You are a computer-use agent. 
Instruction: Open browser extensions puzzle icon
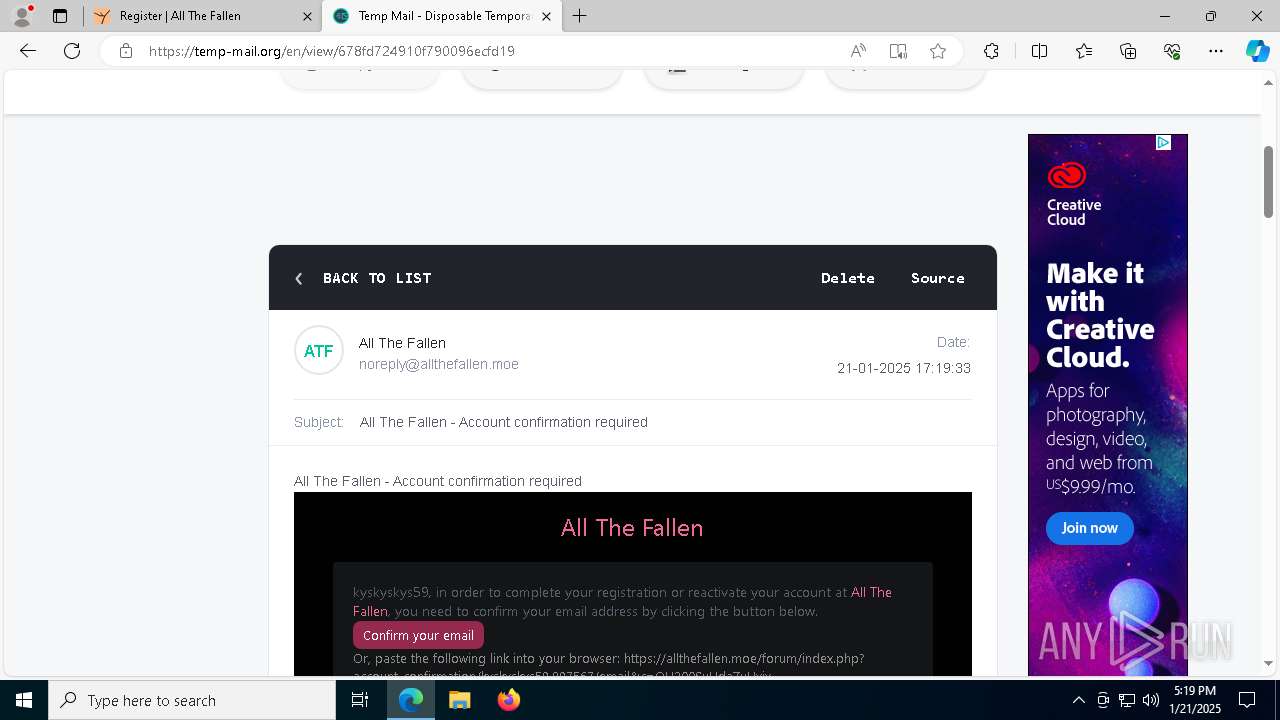(991, 51)
